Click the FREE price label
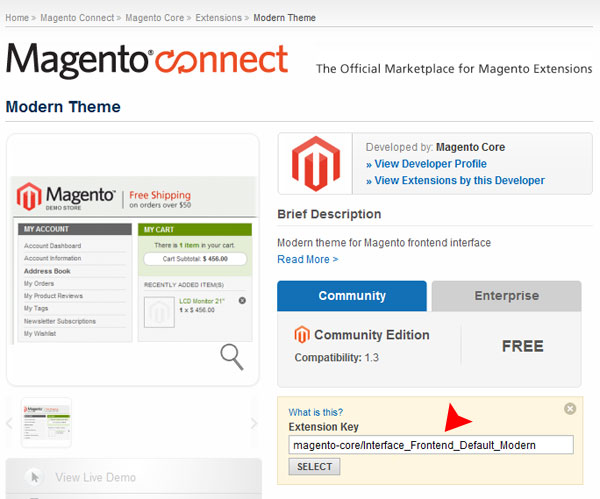The image size is (600, 499). point(522,346)
